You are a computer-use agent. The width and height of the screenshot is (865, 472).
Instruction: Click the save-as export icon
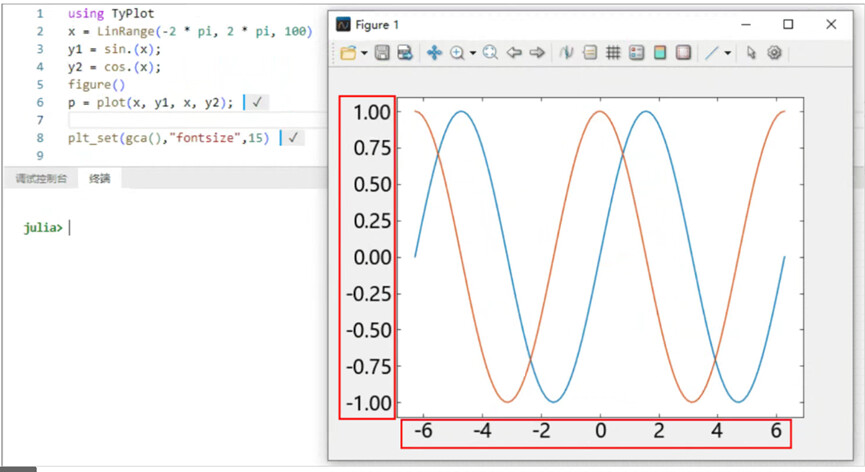[405, 53]
